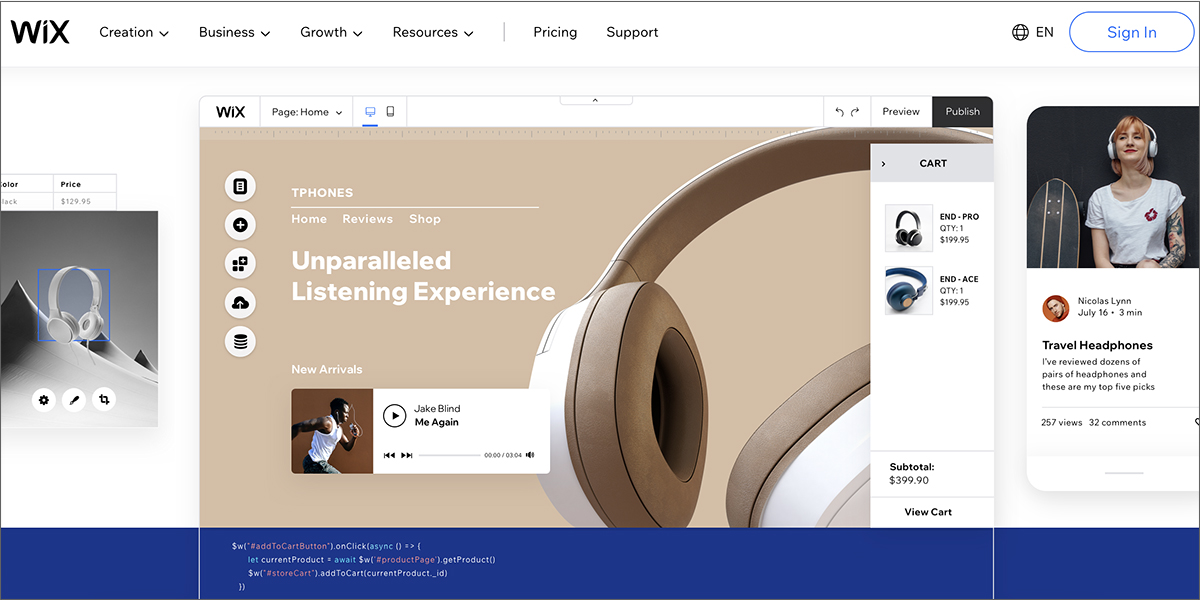Select the crop icon on image
Screen dimensions: 1200x600
click(103, 400)
